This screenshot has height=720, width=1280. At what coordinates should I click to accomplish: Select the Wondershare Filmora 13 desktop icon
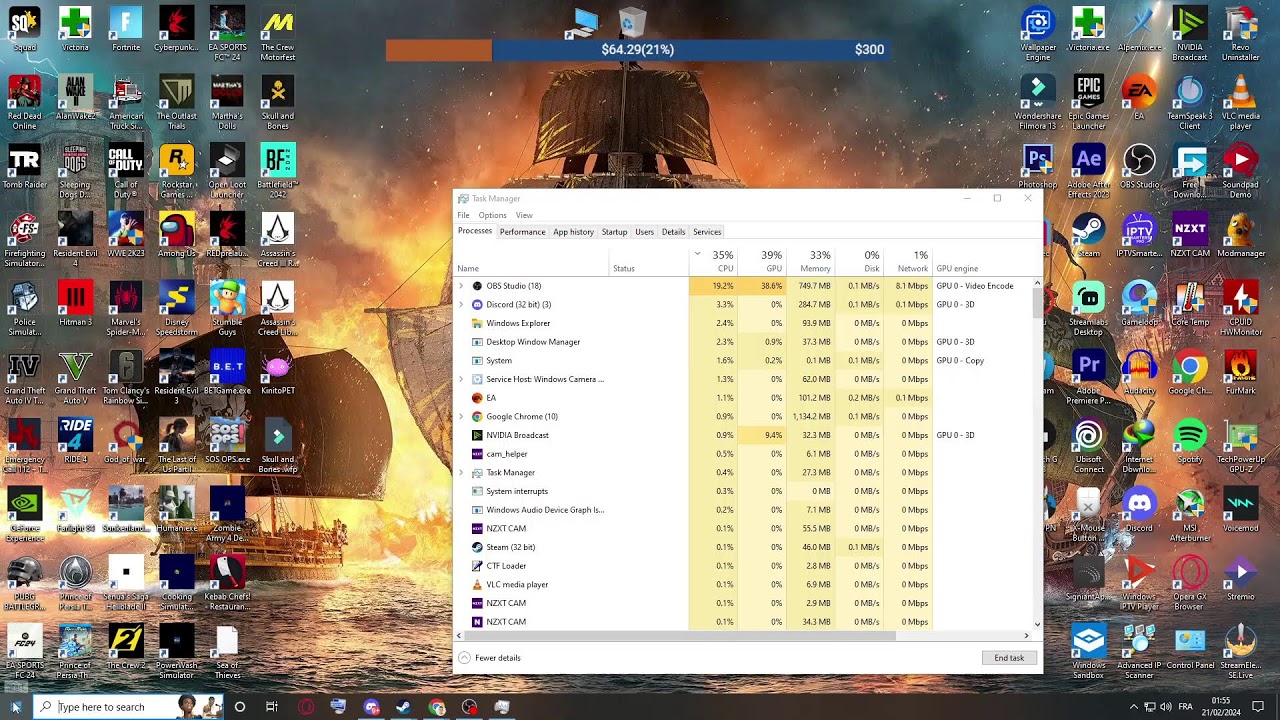click(x=1038, y=102)
